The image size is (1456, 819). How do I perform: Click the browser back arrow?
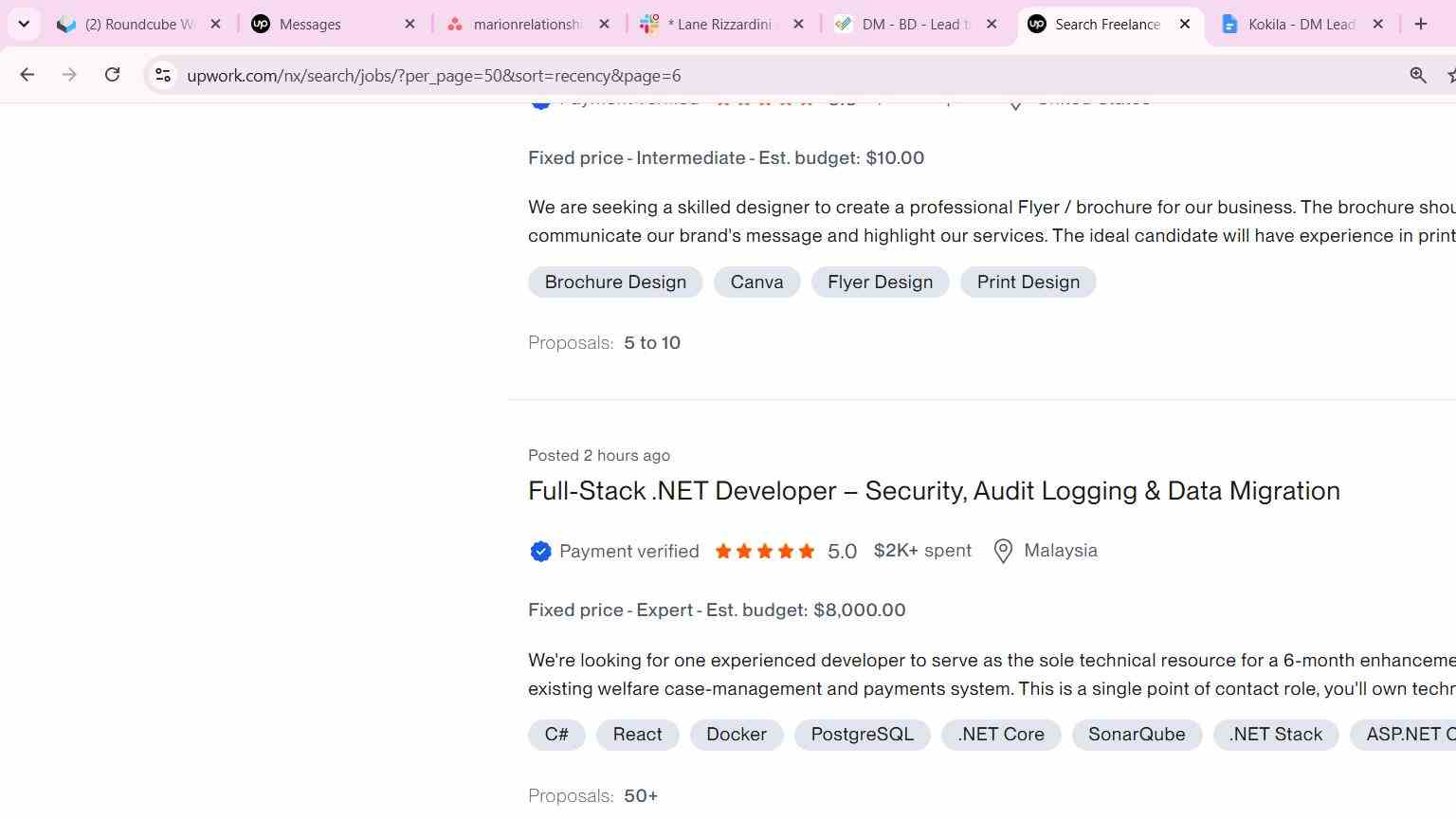[27, 75]
